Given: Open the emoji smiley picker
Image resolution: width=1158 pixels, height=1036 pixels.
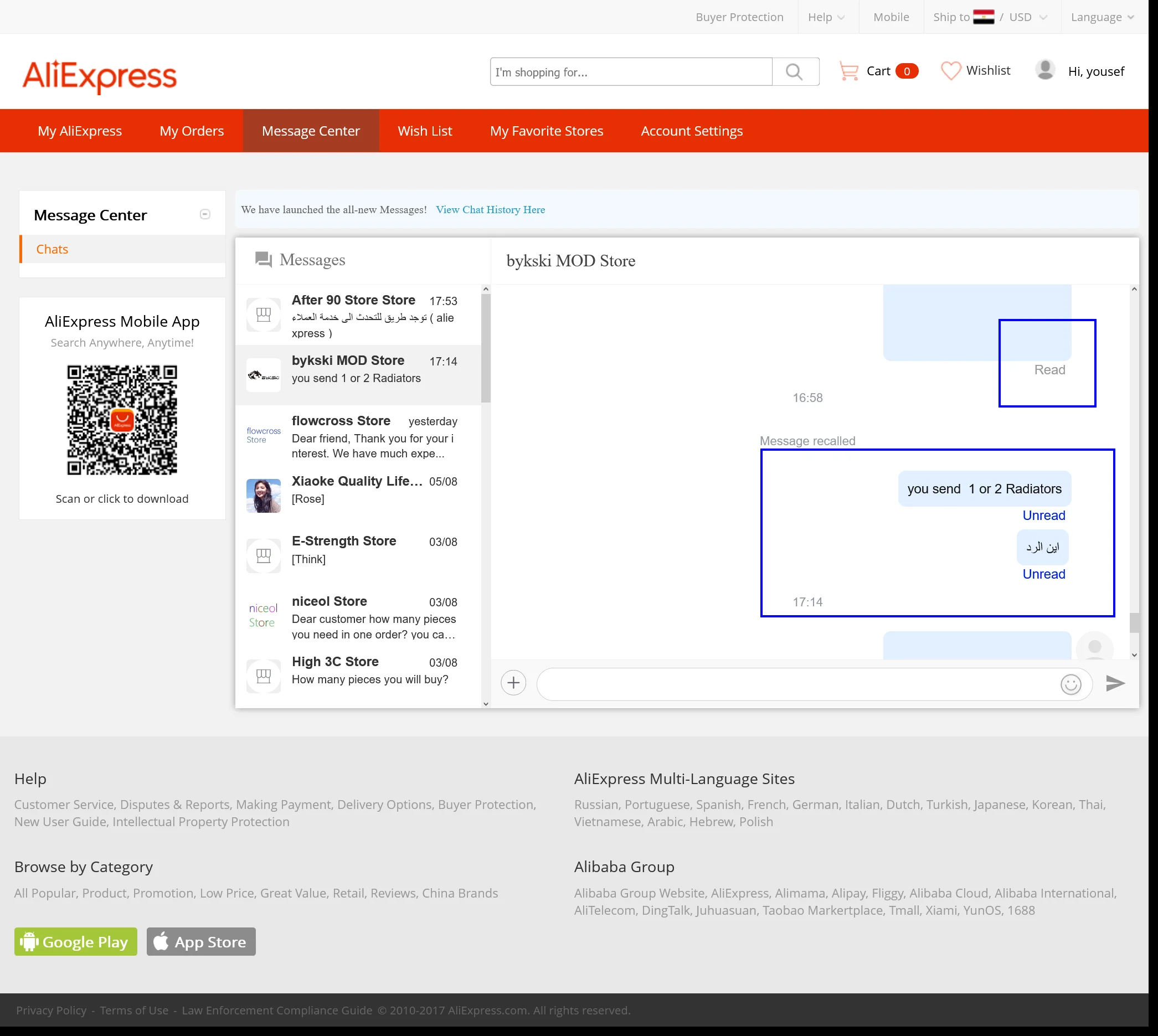Looking at the screenshot, I should pyautogui.click(x=1070, y=684).
